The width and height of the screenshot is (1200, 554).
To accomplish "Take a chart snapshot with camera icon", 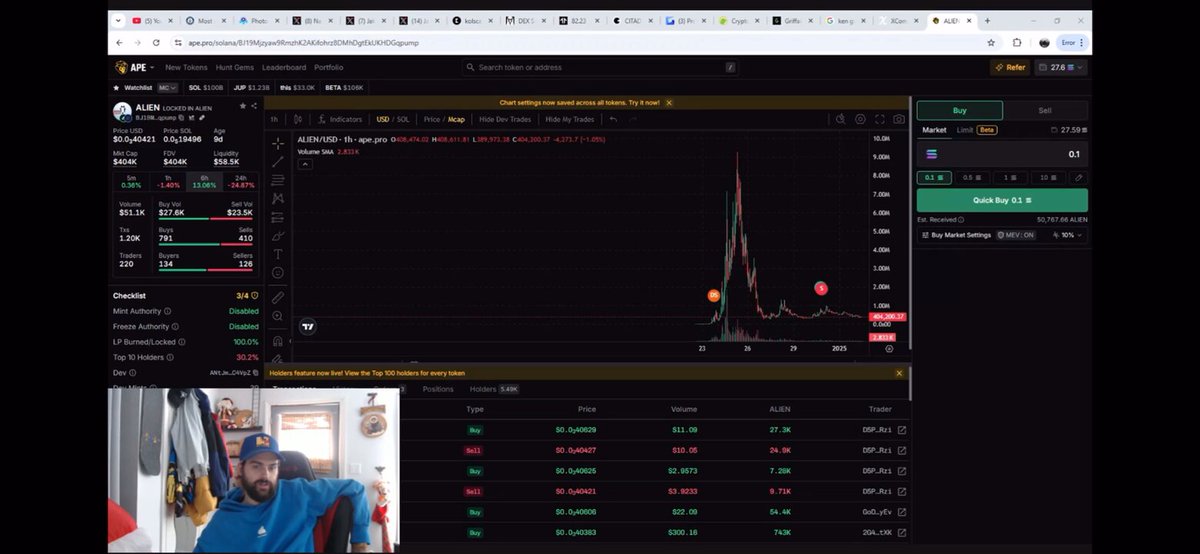I will click(x=899, y=119).
